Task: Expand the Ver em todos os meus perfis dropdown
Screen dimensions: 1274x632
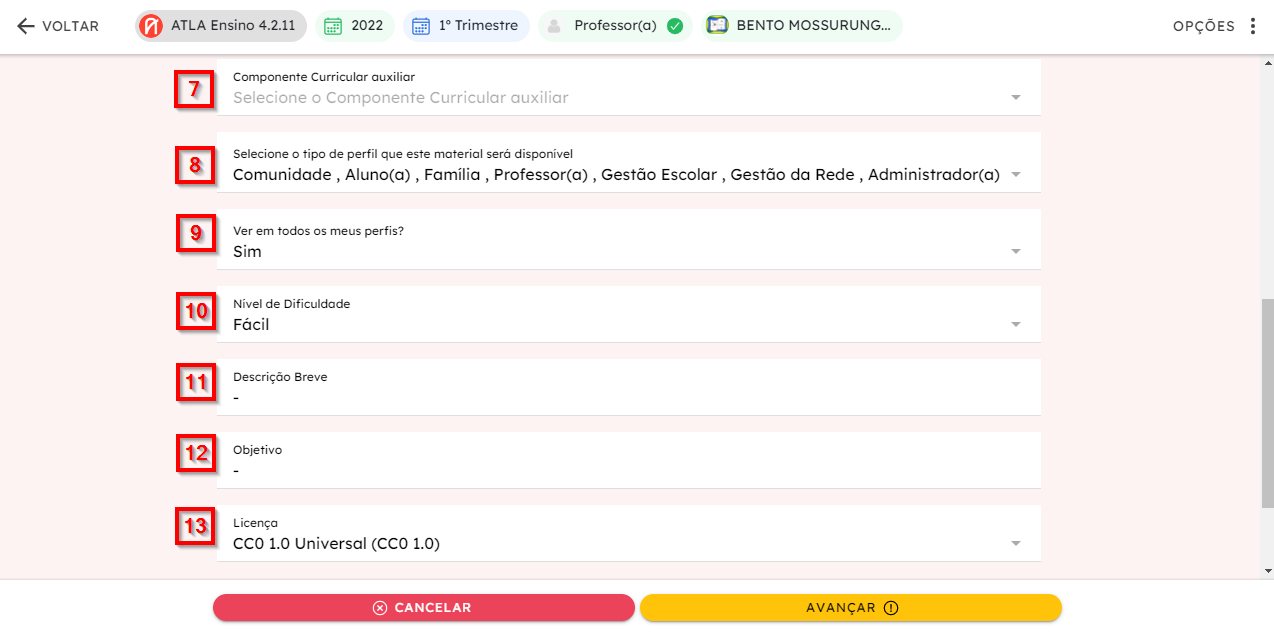Action: 1016,252
